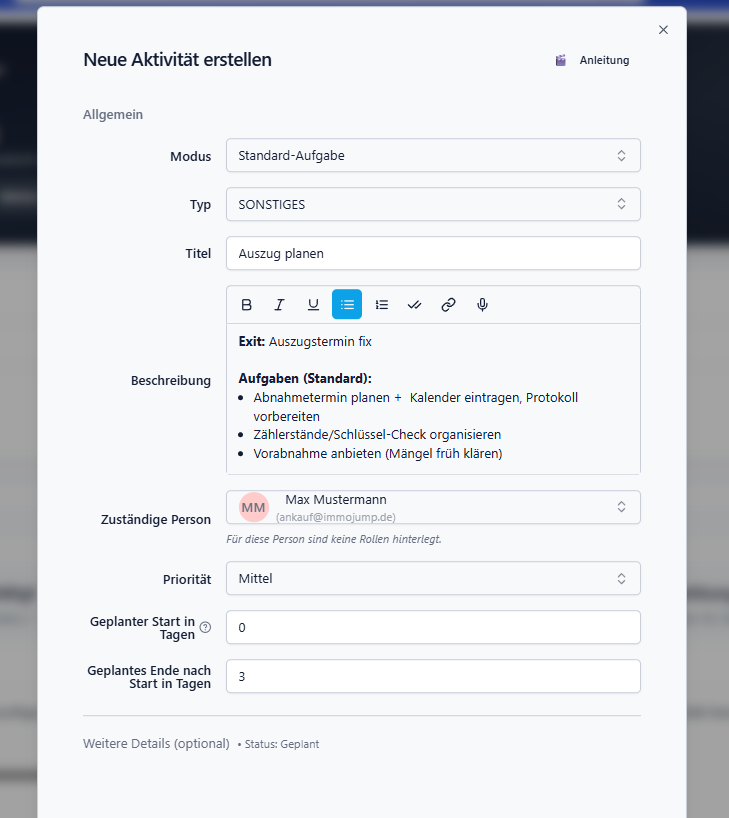The height and width of the screenshot is (818, 729).
Task: Apply a numbered list to the description
Action: [x=381, y=305]
